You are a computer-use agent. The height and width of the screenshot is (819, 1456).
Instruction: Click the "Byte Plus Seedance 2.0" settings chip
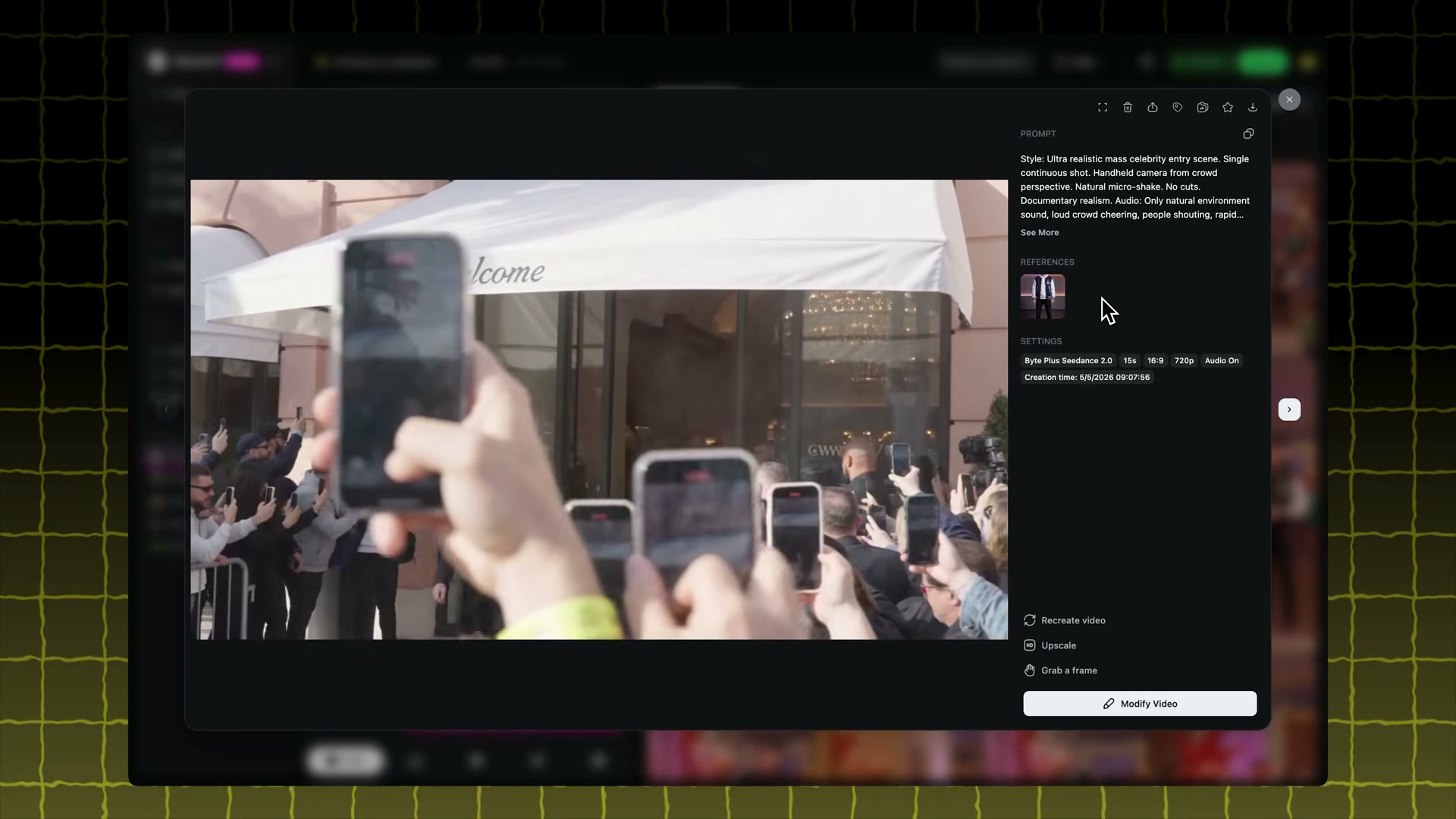[1068, 361]
